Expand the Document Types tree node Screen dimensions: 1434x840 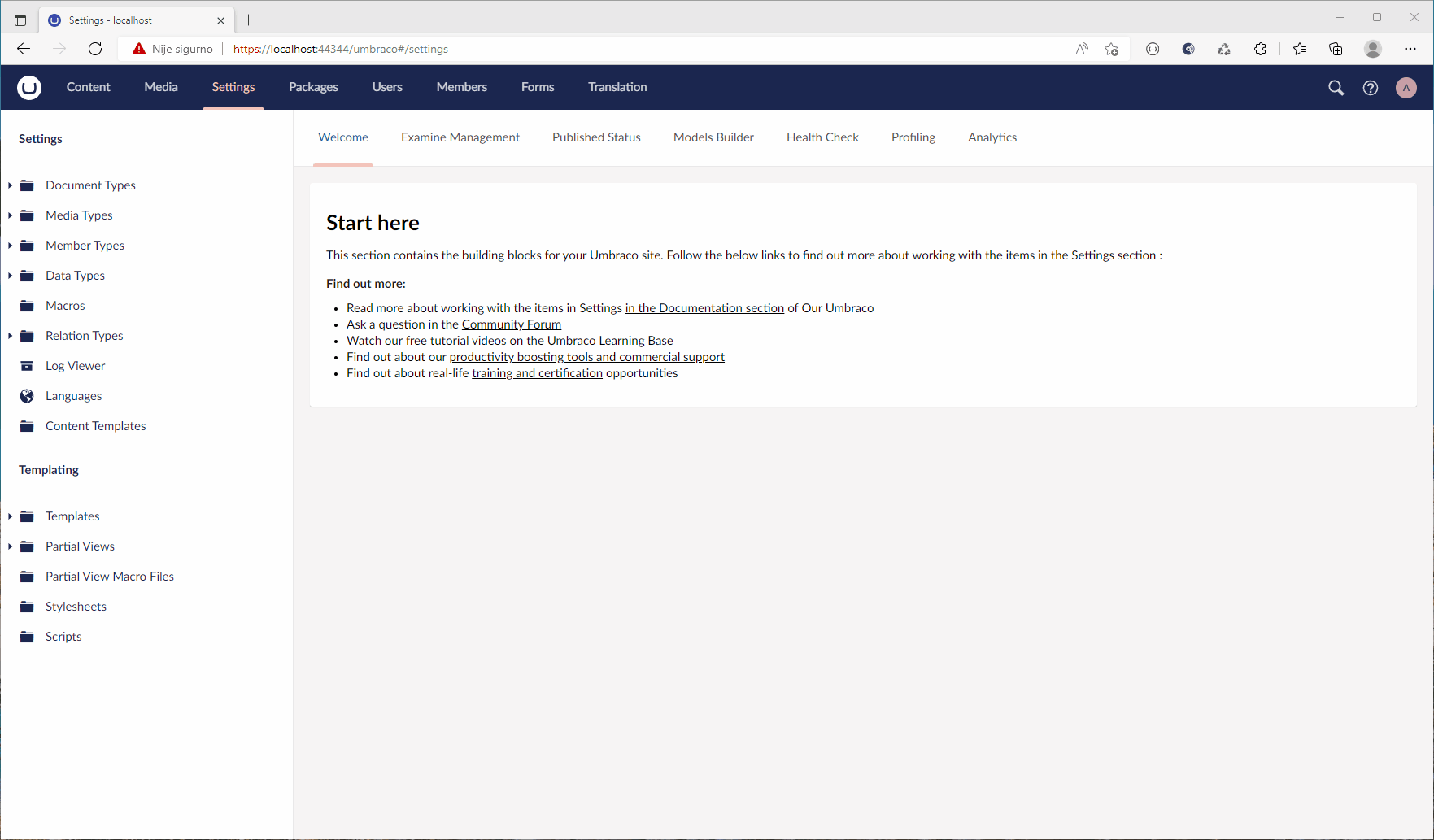coord(10,185)
